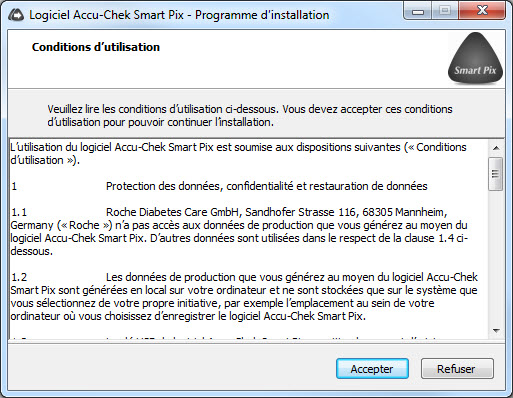Click the Accu-Chek icon in the title bar
The width and height of the screenshot is (513, 398).
pyautogui.click(x=16, y=15)
